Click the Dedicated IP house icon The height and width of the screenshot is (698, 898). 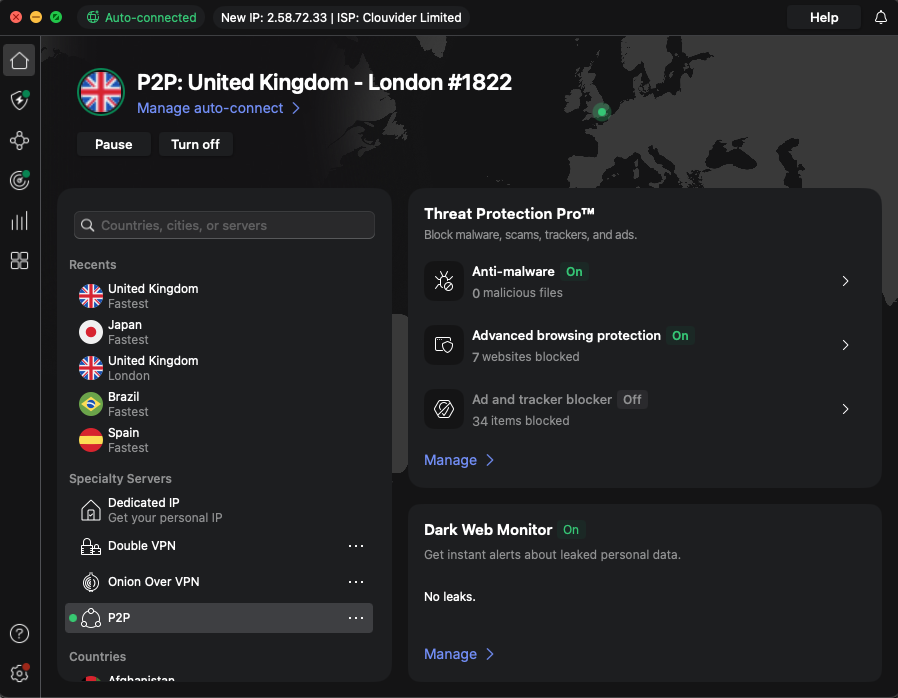click(x=90, y=510)
